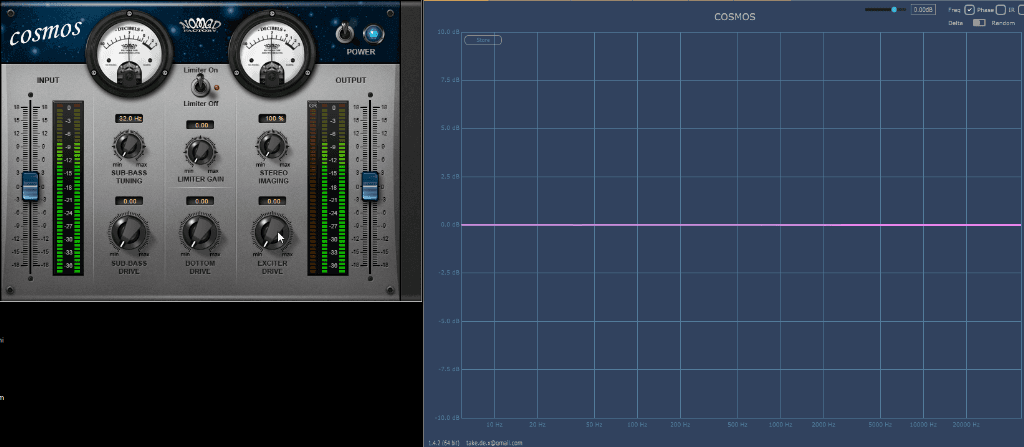1024x447 pixels.
Task: Flip the POWER toggle switch
Action: coord(344,31)
